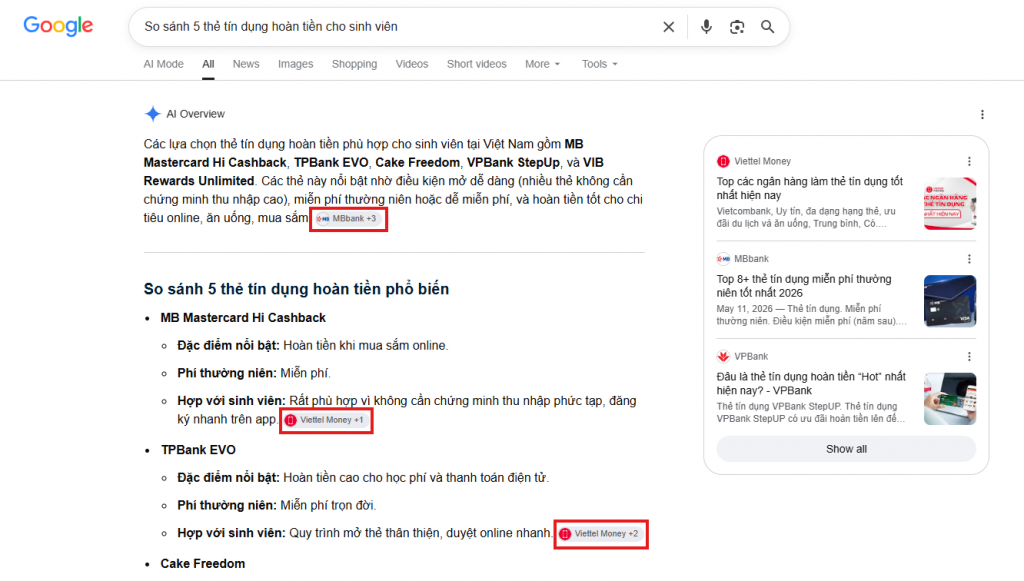This screenshot has width=1024, height=581.
Task: Clear the search query with the X icon
Action: [x=668, y=27]
